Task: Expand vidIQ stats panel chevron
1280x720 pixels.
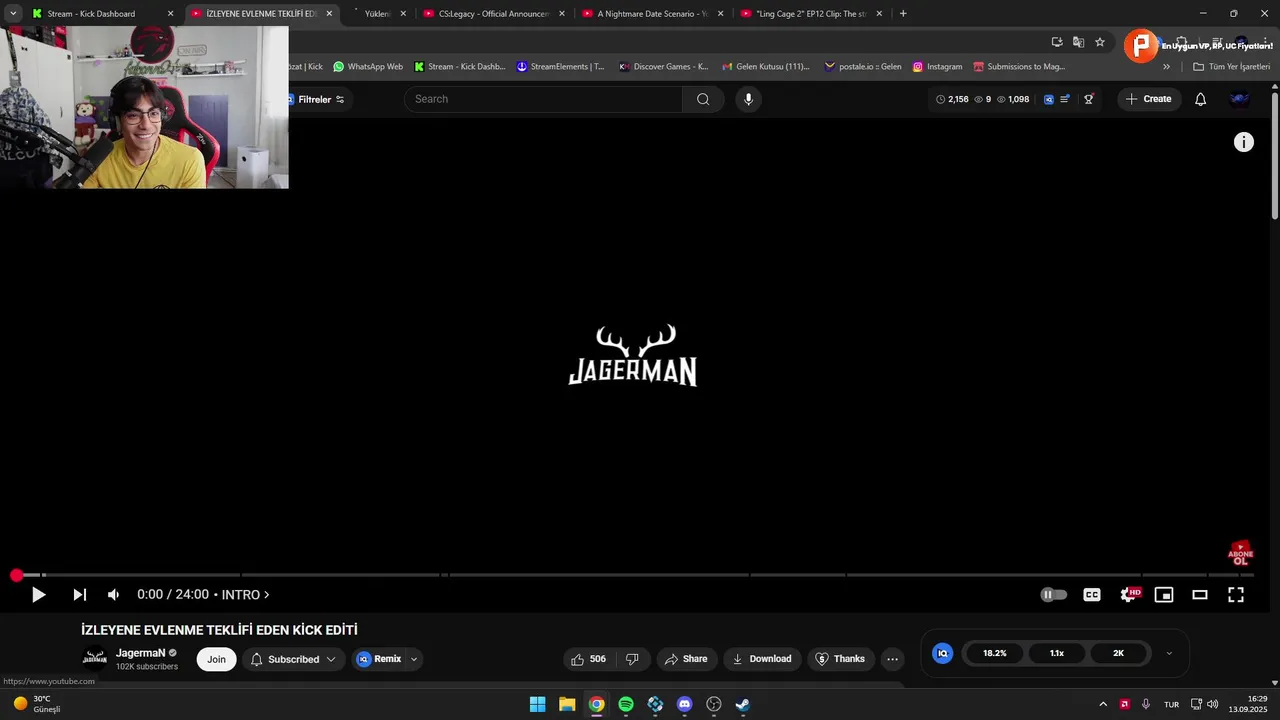Action: coord(1169,653)
